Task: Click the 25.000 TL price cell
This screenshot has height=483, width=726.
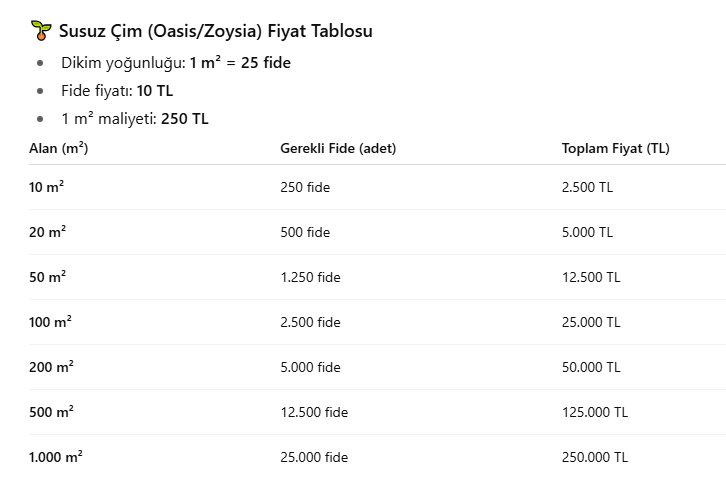Action: point(591,322)
